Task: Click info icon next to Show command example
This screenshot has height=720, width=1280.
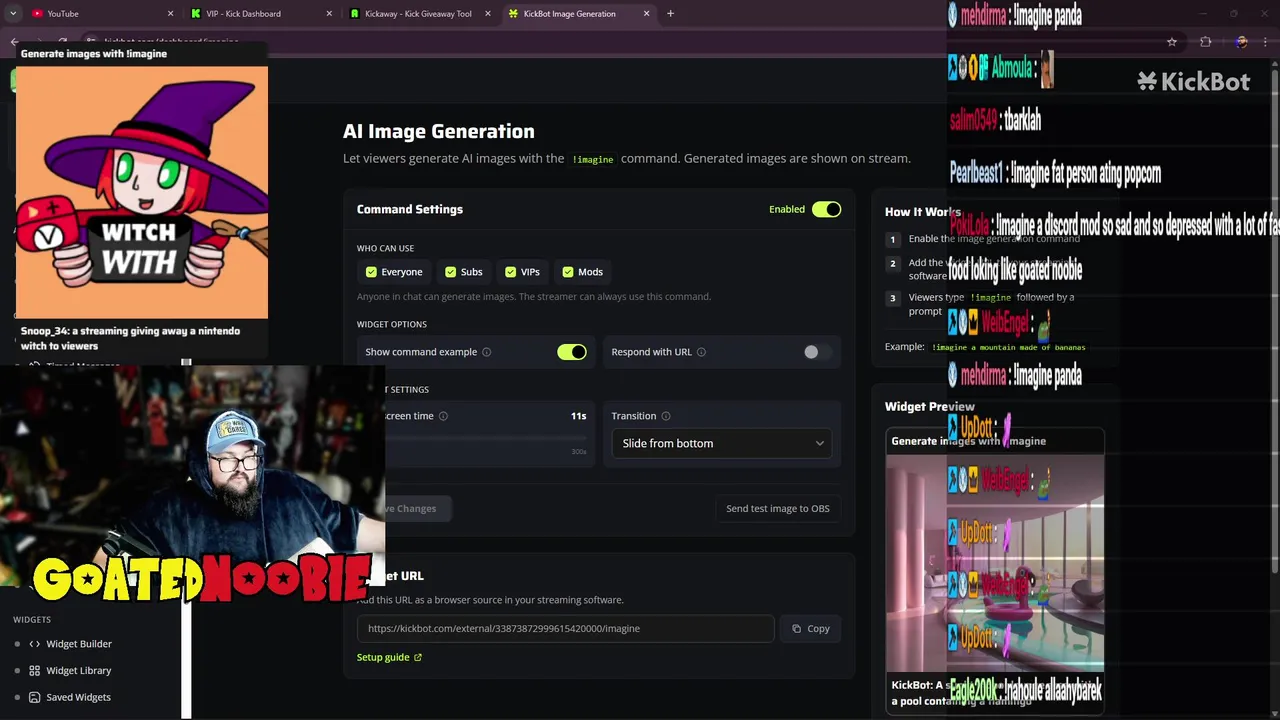Action: pyautogui.click(x=487, y=352)
